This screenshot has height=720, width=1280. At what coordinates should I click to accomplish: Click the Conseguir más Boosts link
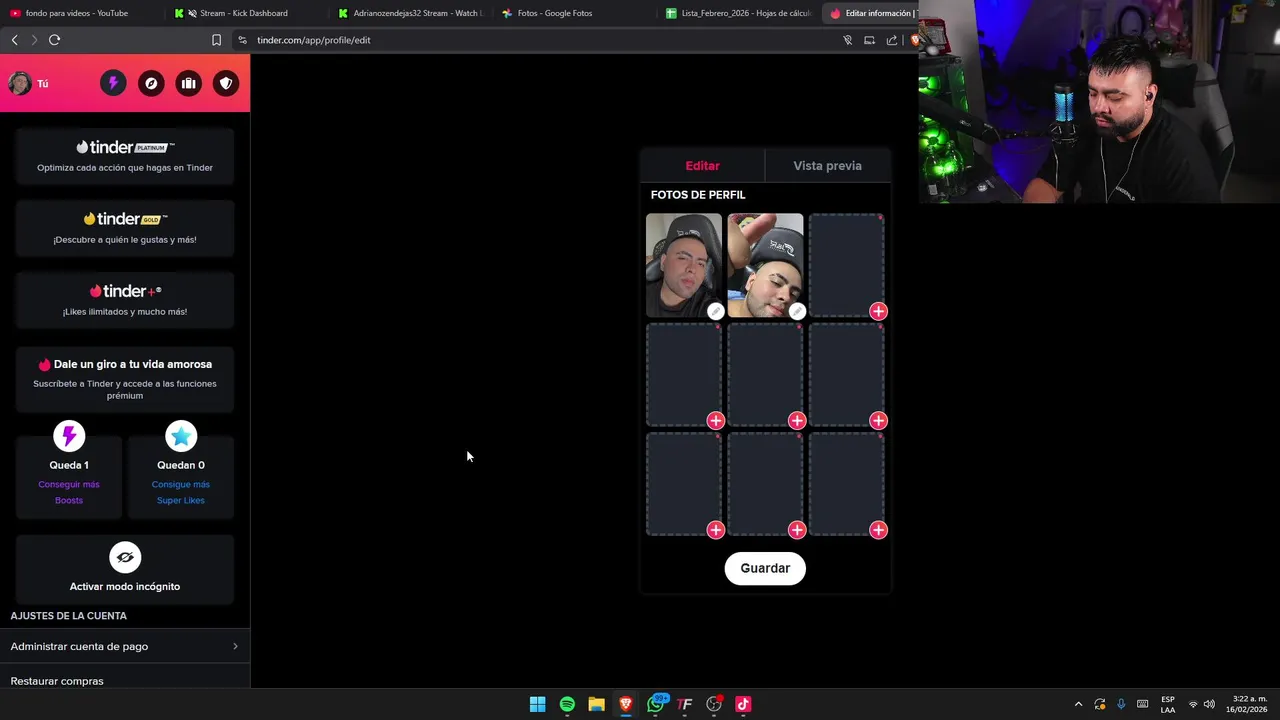[69, 492]
